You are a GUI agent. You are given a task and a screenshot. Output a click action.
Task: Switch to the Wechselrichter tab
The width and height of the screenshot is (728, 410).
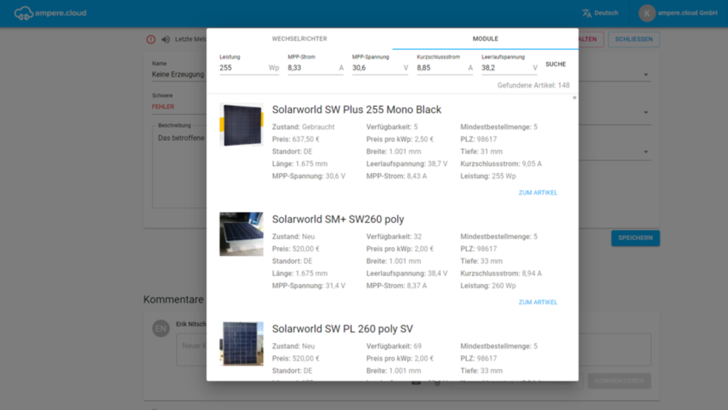pyautogui.click(x=299, y=39)
